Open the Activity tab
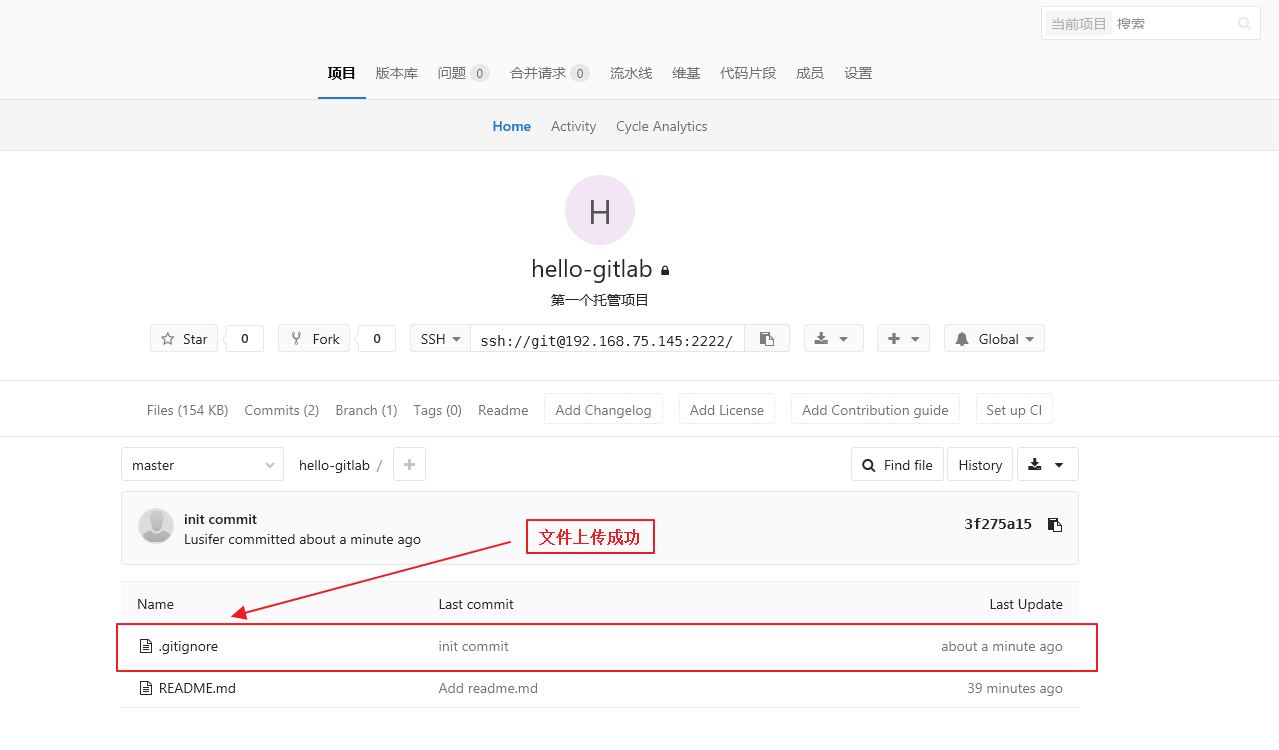The height and width of the screenshot is (750, 1279). pyautogui.click(x=573, y=126)
